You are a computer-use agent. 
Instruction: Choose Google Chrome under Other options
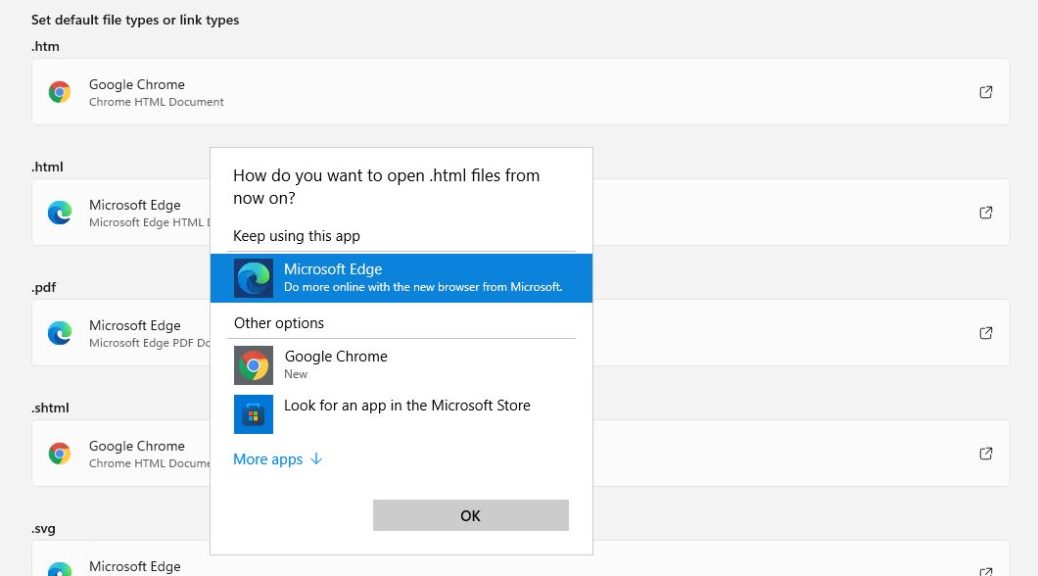(x=401, y=365)
